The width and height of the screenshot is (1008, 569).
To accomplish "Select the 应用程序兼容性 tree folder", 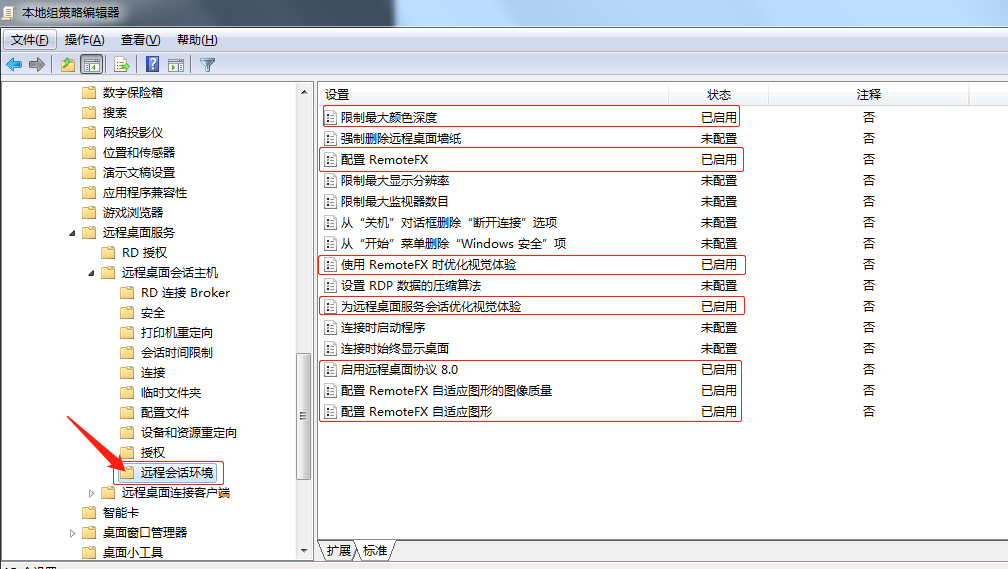I will tap(145, 192).
